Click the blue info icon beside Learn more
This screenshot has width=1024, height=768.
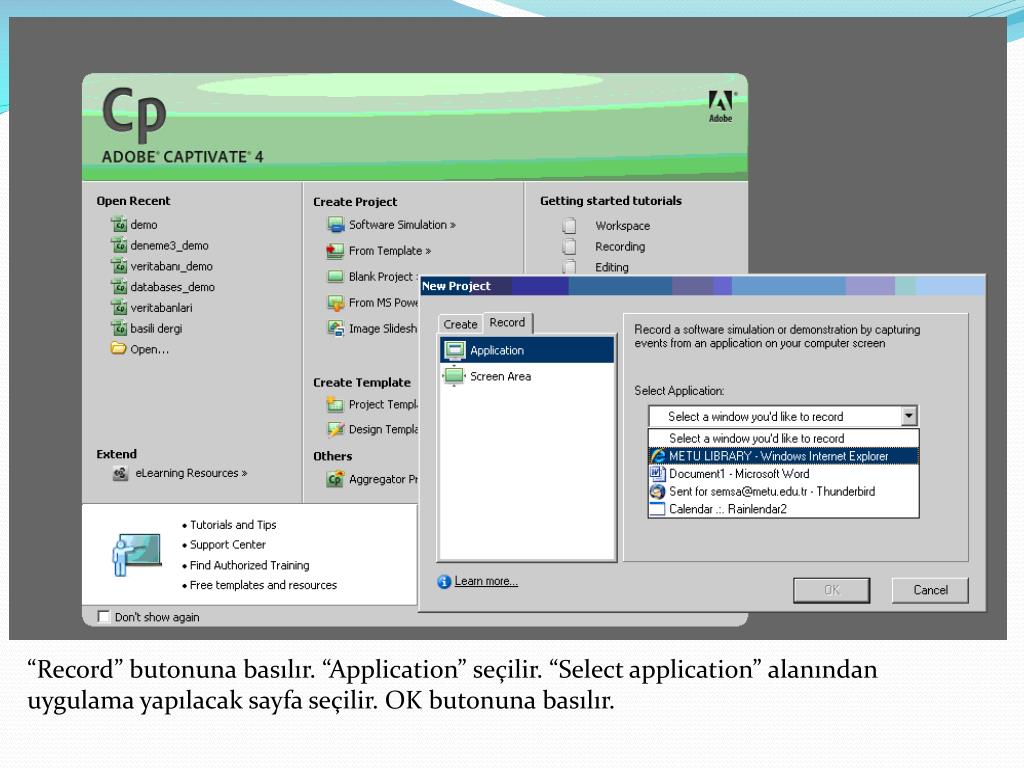(444, 582)
